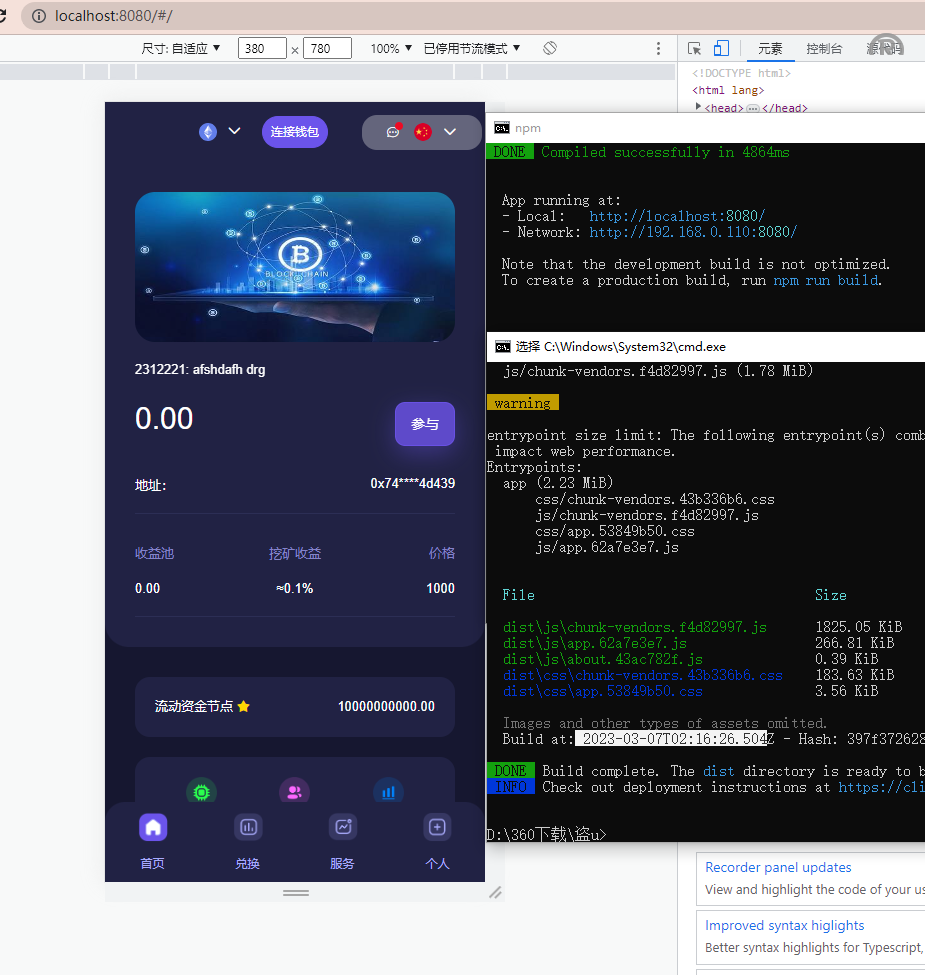Click the 连接钱包 connect wallet button
925x975 pixels.
(x=295, y=132)
